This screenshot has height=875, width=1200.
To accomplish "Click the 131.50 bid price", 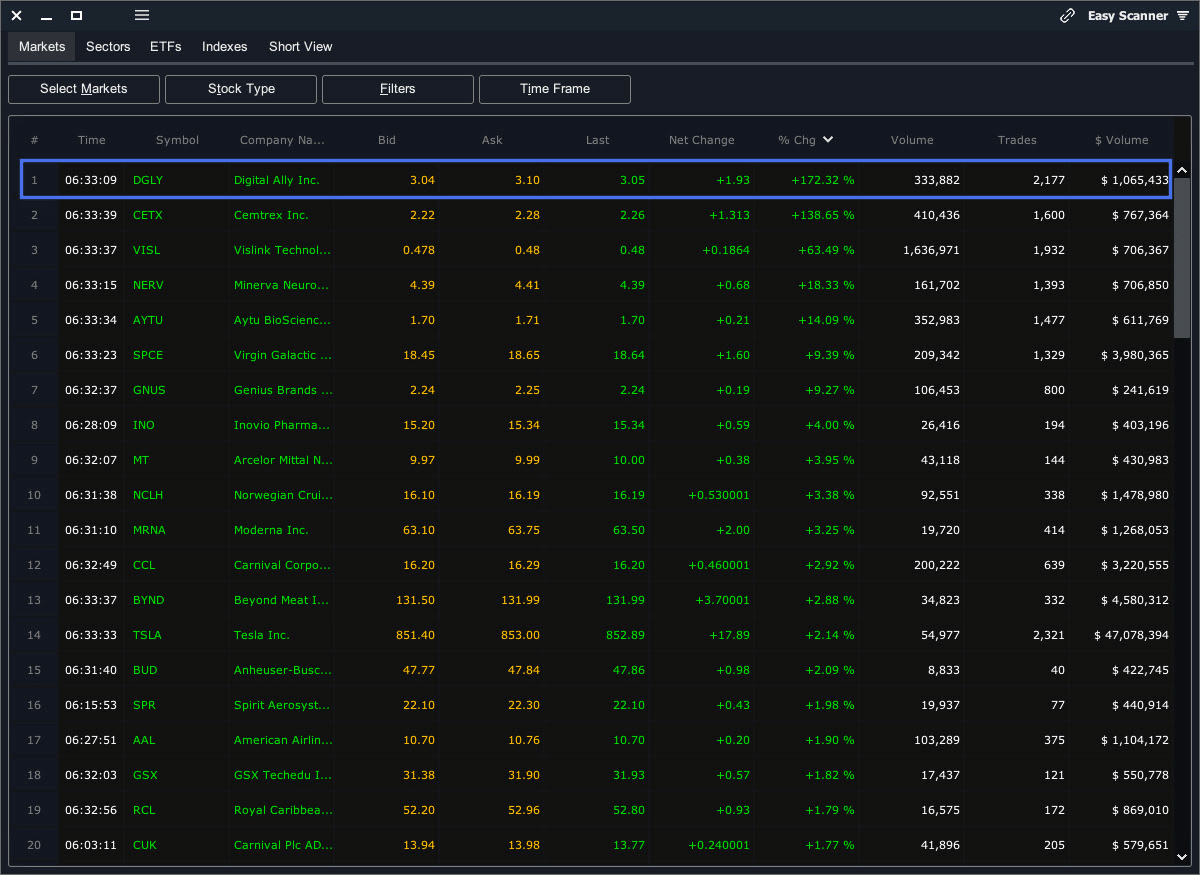I will [x=415, y=600].
